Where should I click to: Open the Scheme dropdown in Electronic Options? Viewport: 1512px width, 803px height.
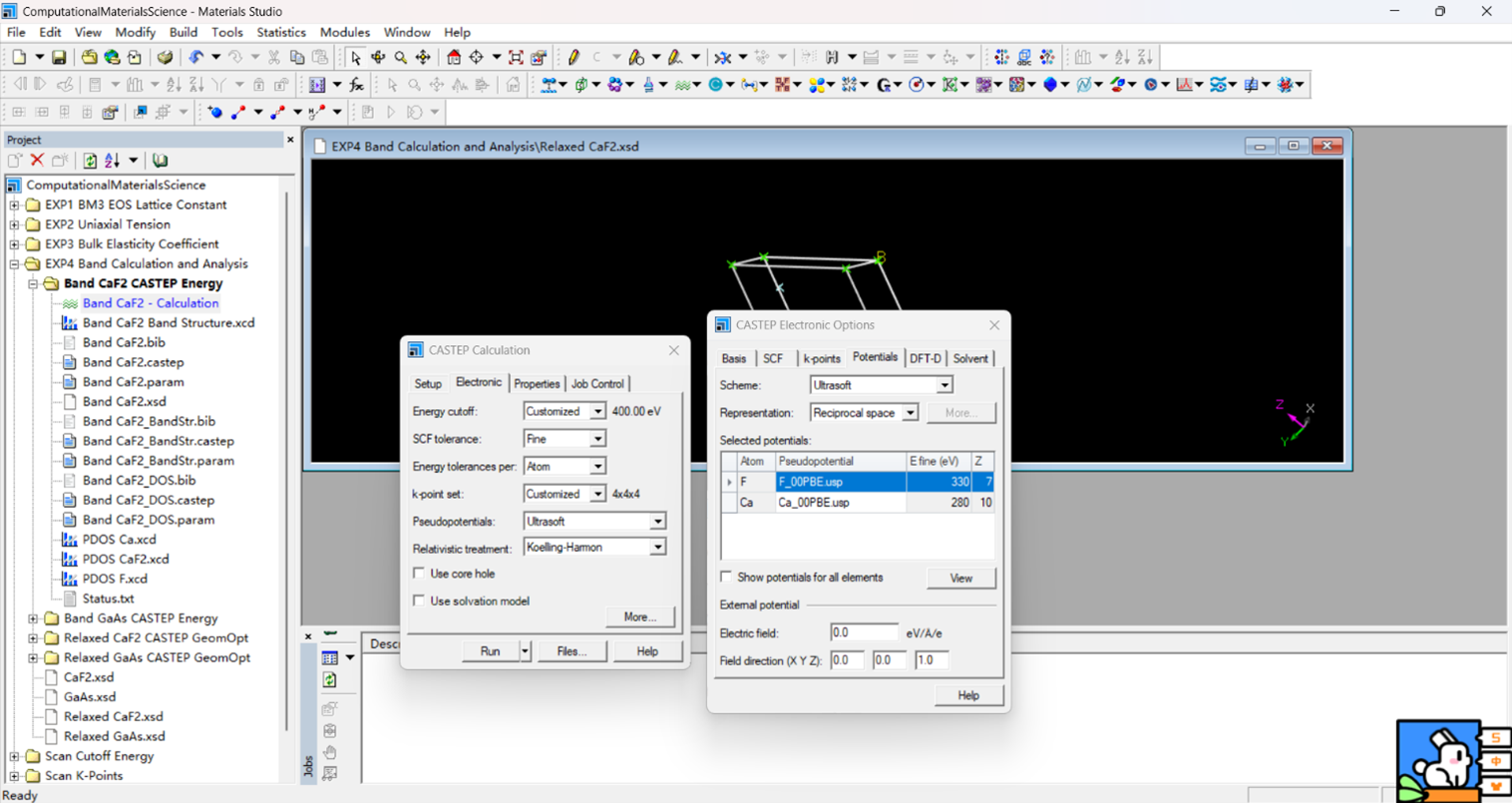[945, 385]
